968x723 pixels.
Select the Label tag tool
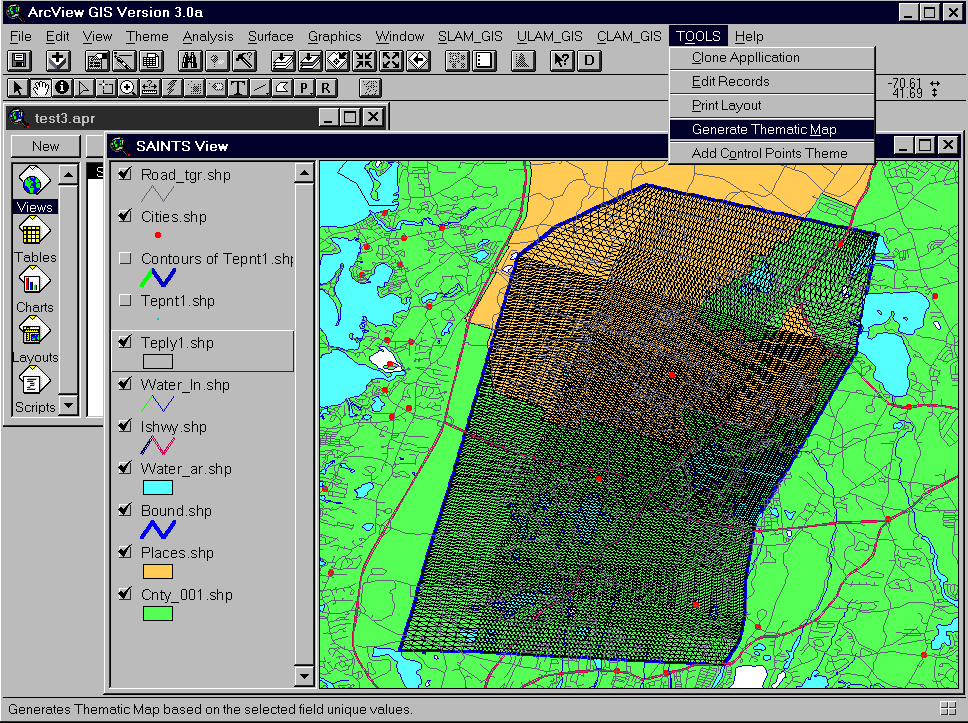(216, 88)
